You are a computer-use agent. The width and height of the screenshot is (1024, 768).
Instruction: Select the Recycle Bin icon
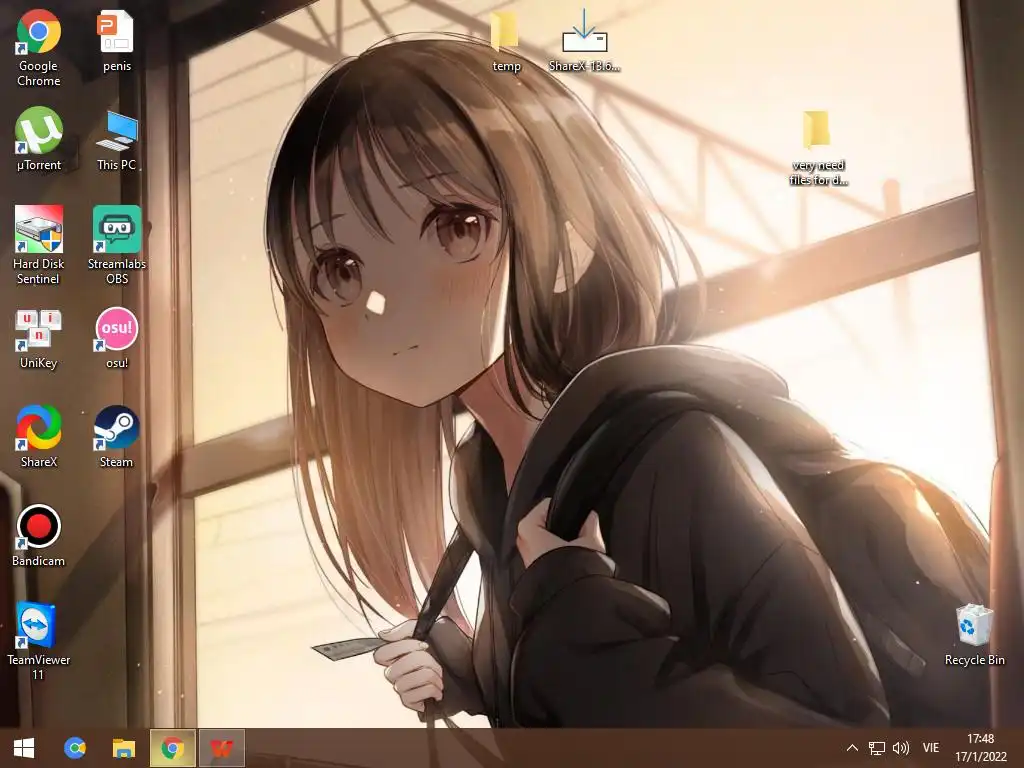click(x=974, y=634)
